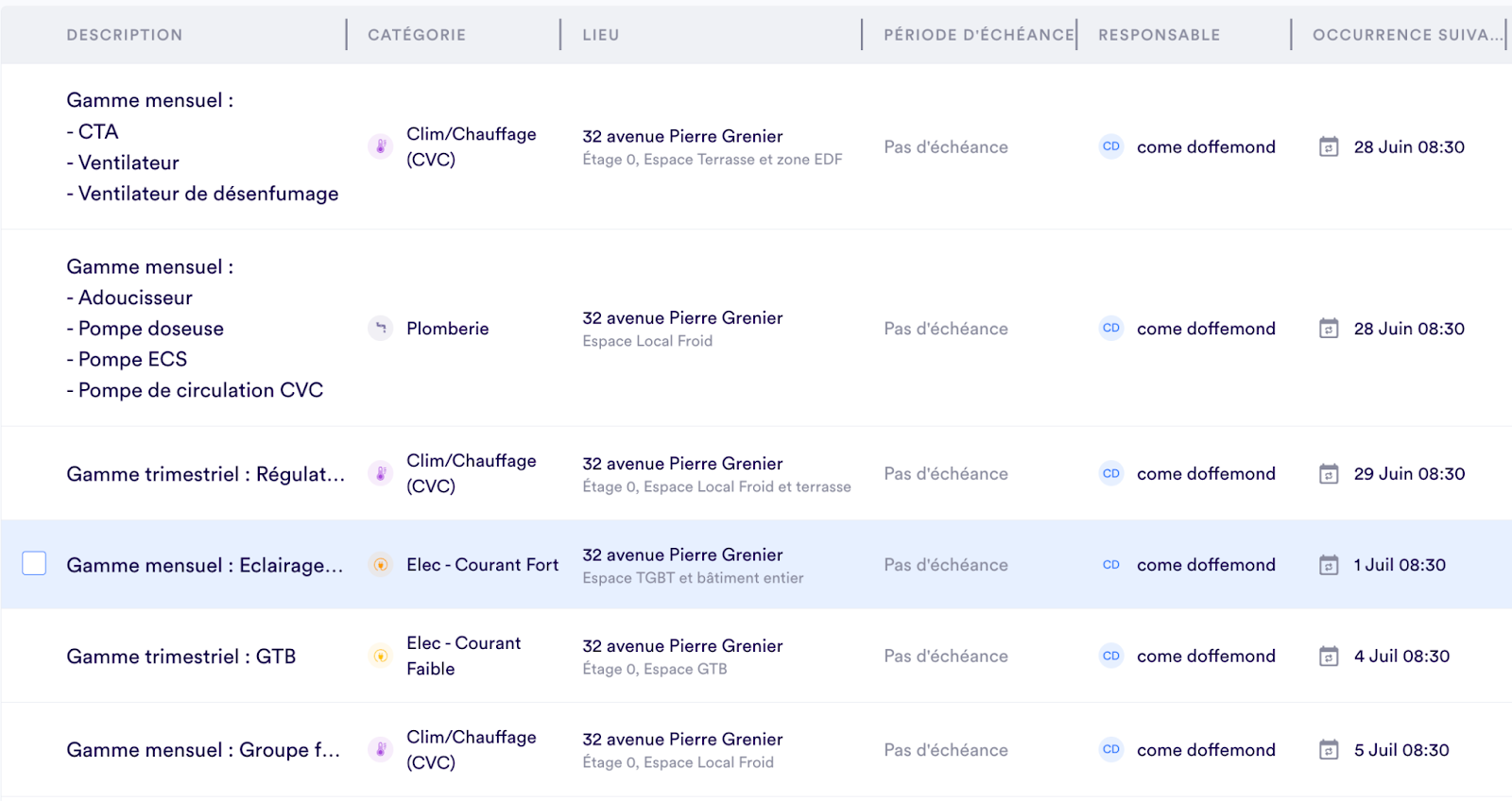This screenshot has height=801, width=1512.
Task: Click the CD avatar in the GTB row
Action: click(1111, 656)
